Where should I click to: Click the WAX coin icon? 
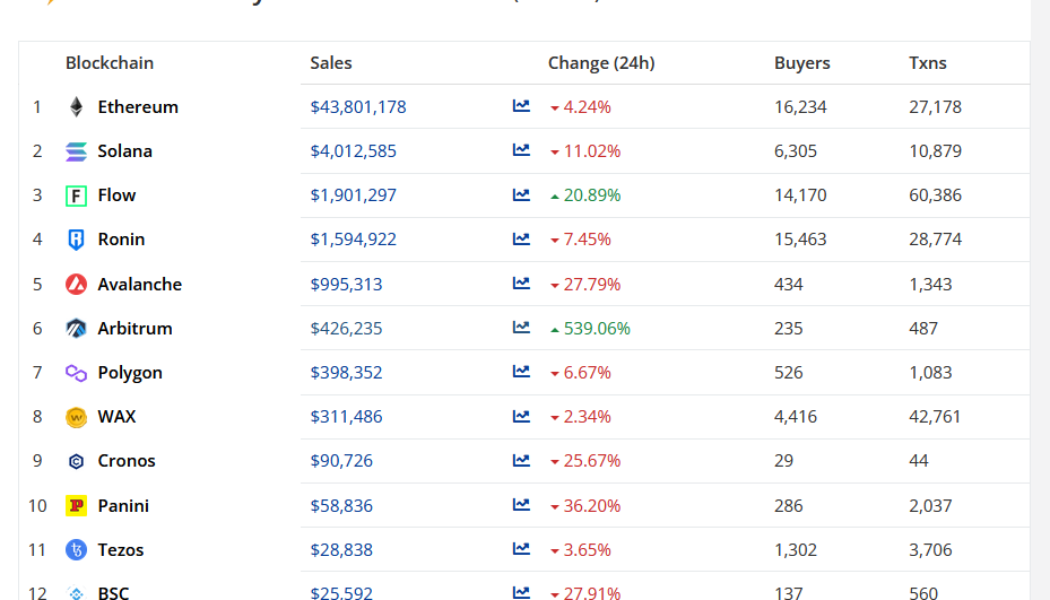point(76,417)
